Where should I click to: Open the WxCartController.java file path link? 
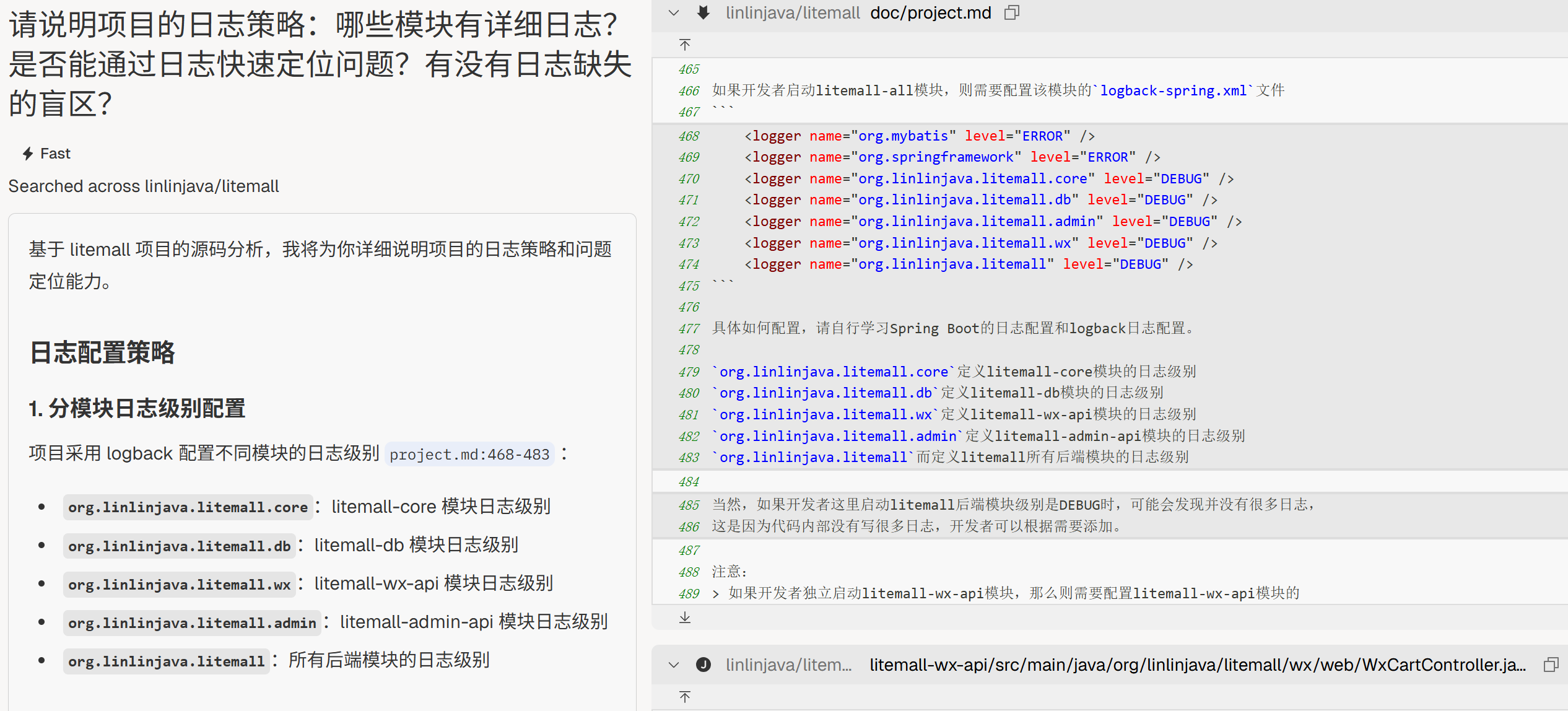click(x=1196, y=665)
